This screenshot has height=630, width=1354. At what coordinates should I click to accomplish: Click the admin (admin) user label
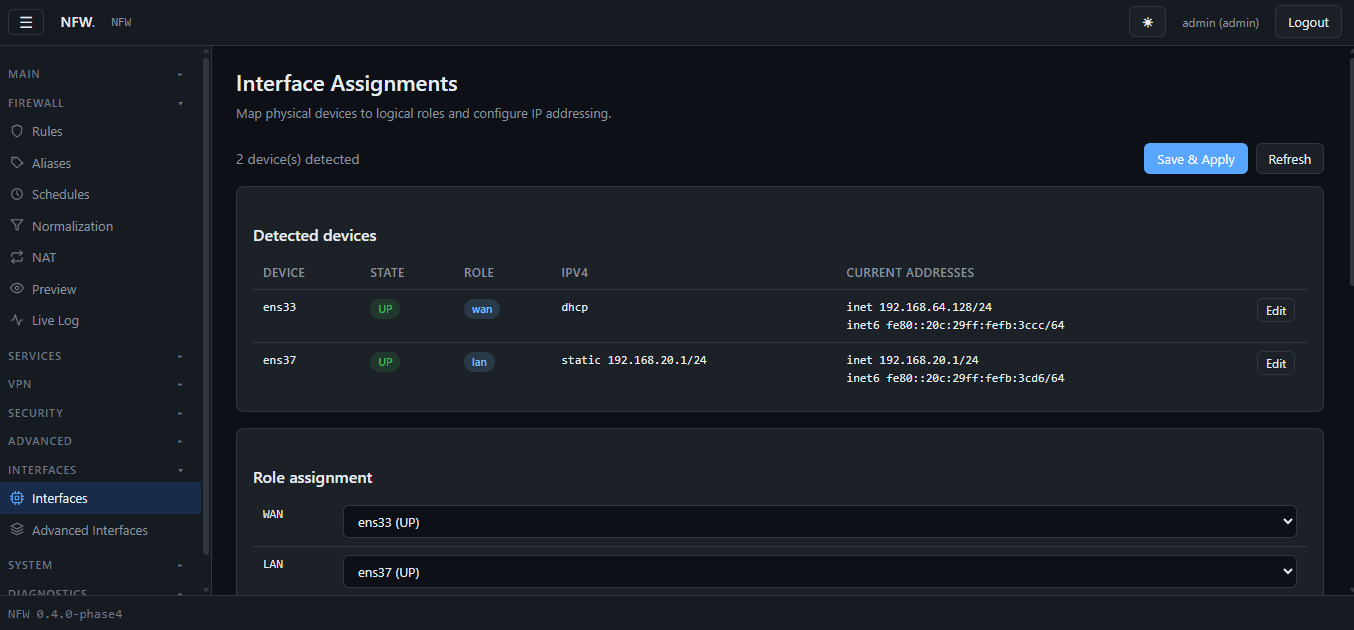point(1220,22)
